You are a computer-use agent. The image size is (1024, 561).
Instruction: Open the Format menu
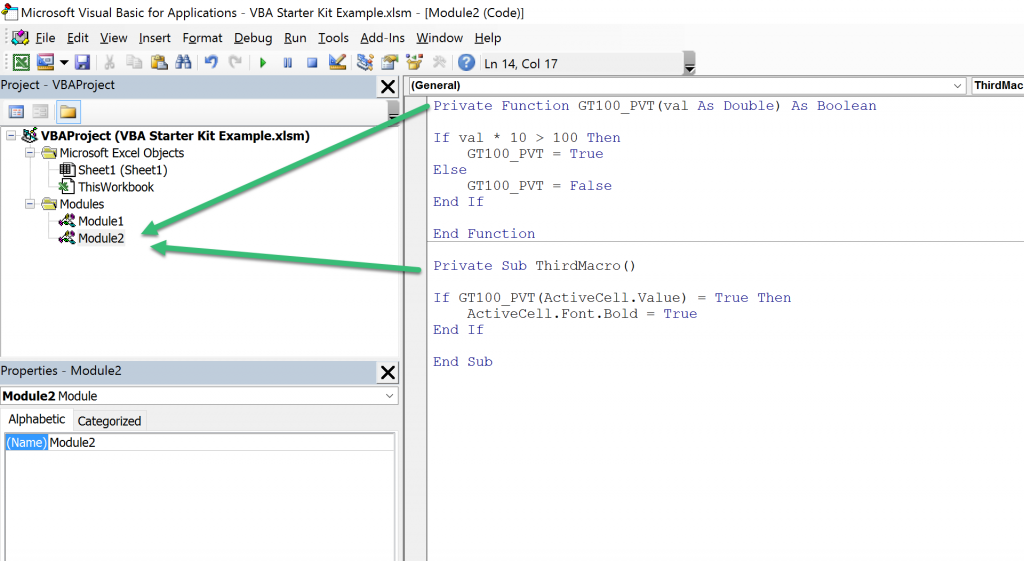[x=202, y=38]
